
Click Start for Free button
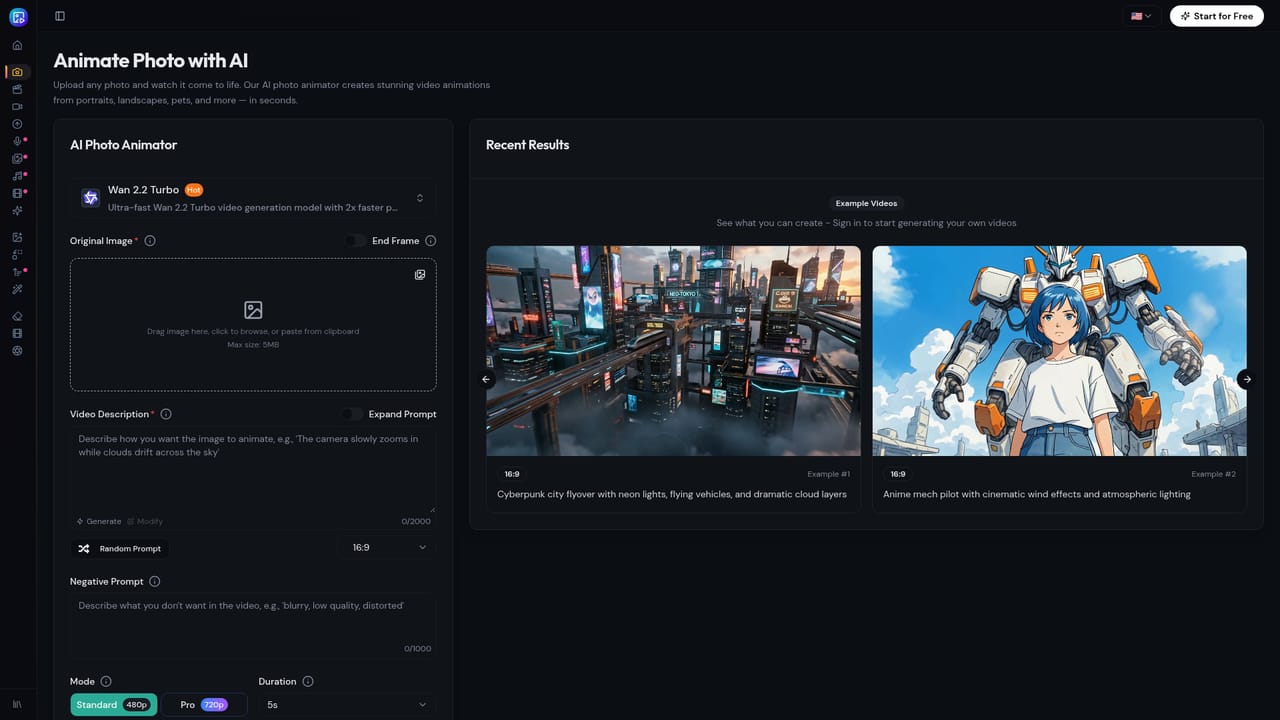(x=1216, y=16)
